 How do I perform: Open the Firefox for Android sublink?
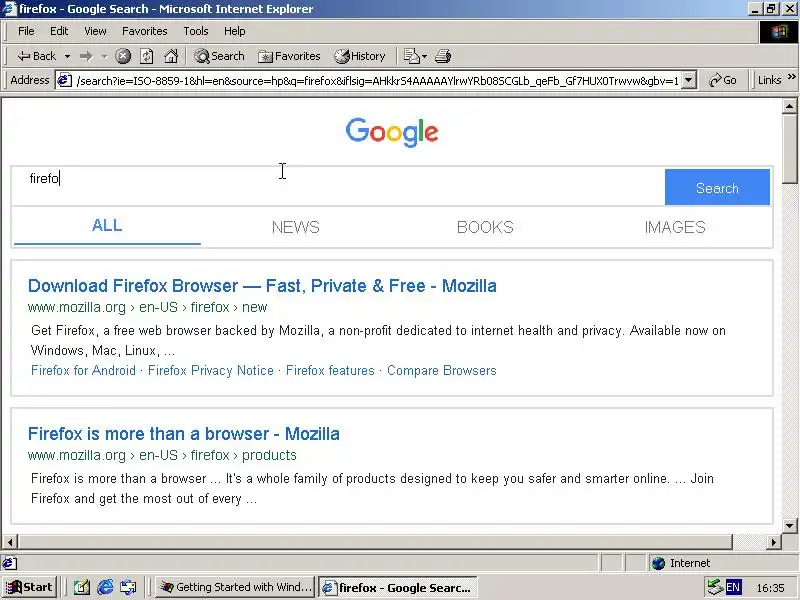click(x=83, y=370)
